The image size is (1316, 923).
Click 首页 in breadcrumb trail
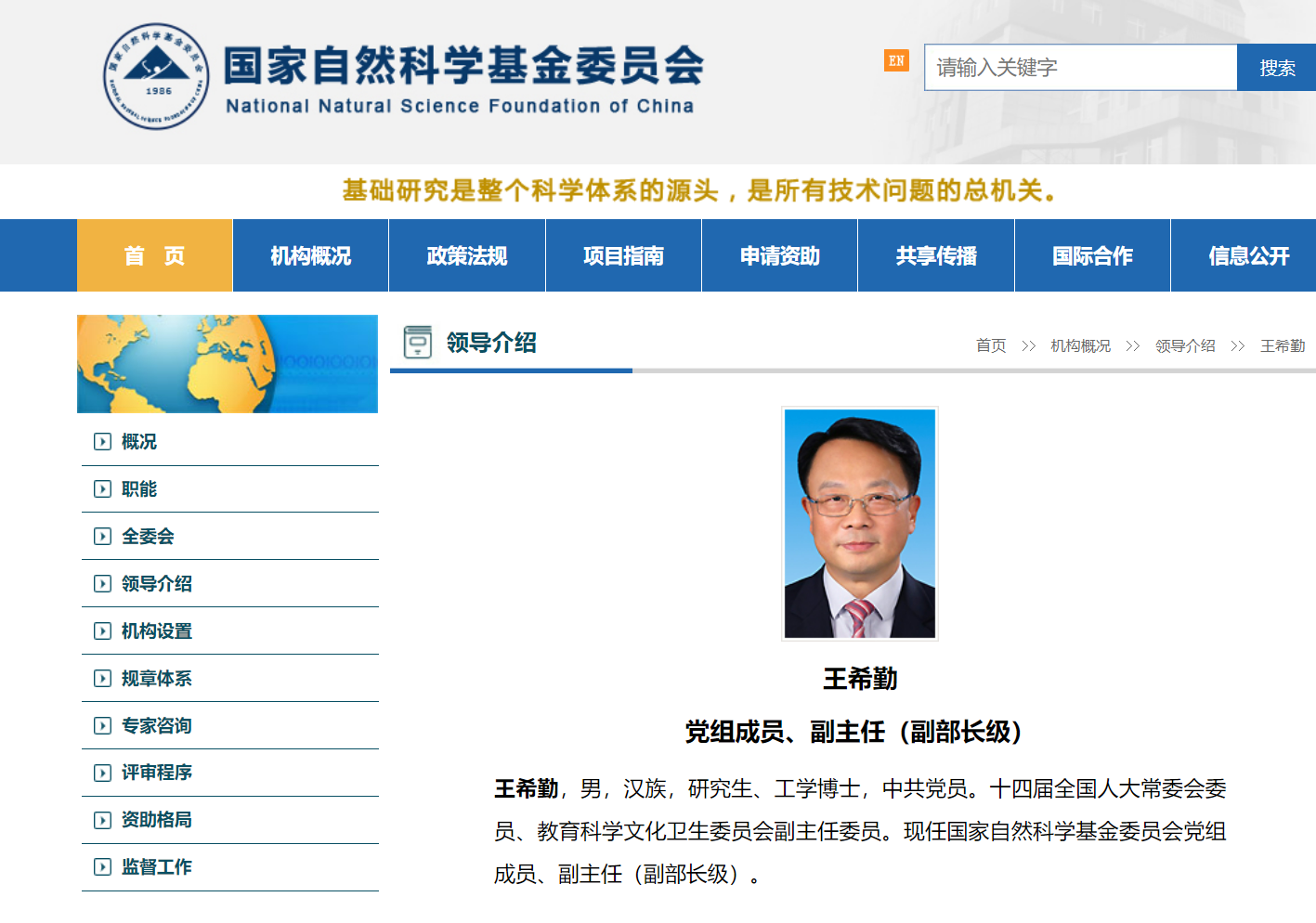[x=991, y=345]
